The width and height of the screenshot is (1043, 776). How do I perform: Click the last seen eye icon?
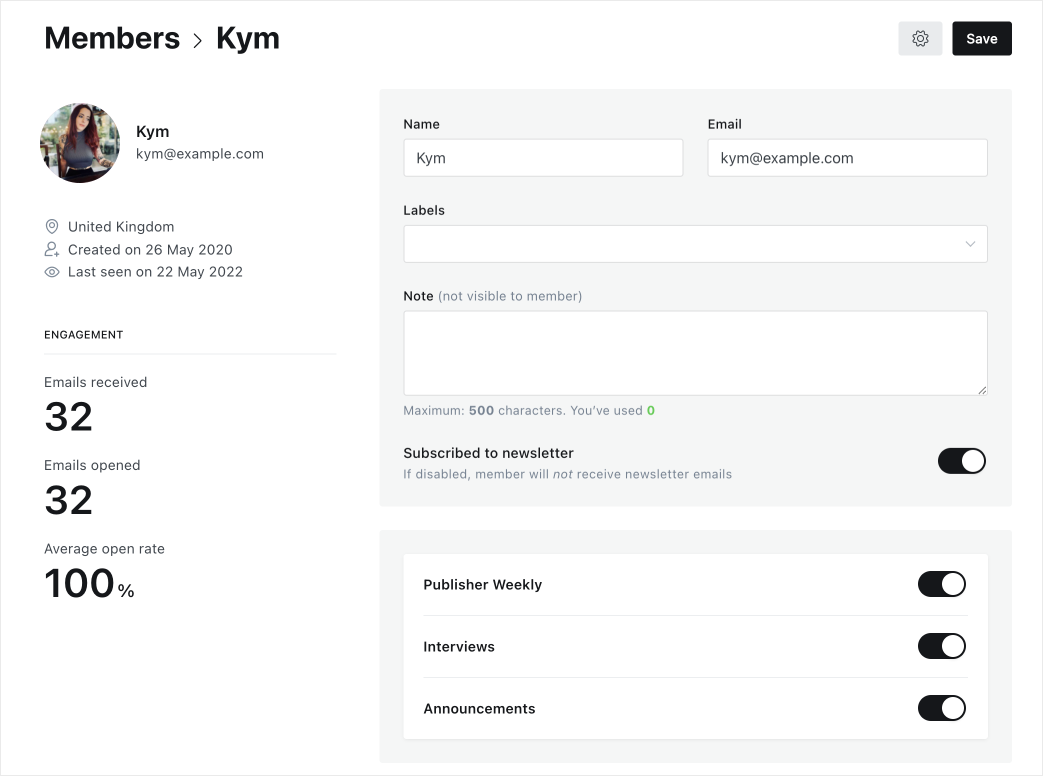52,272
